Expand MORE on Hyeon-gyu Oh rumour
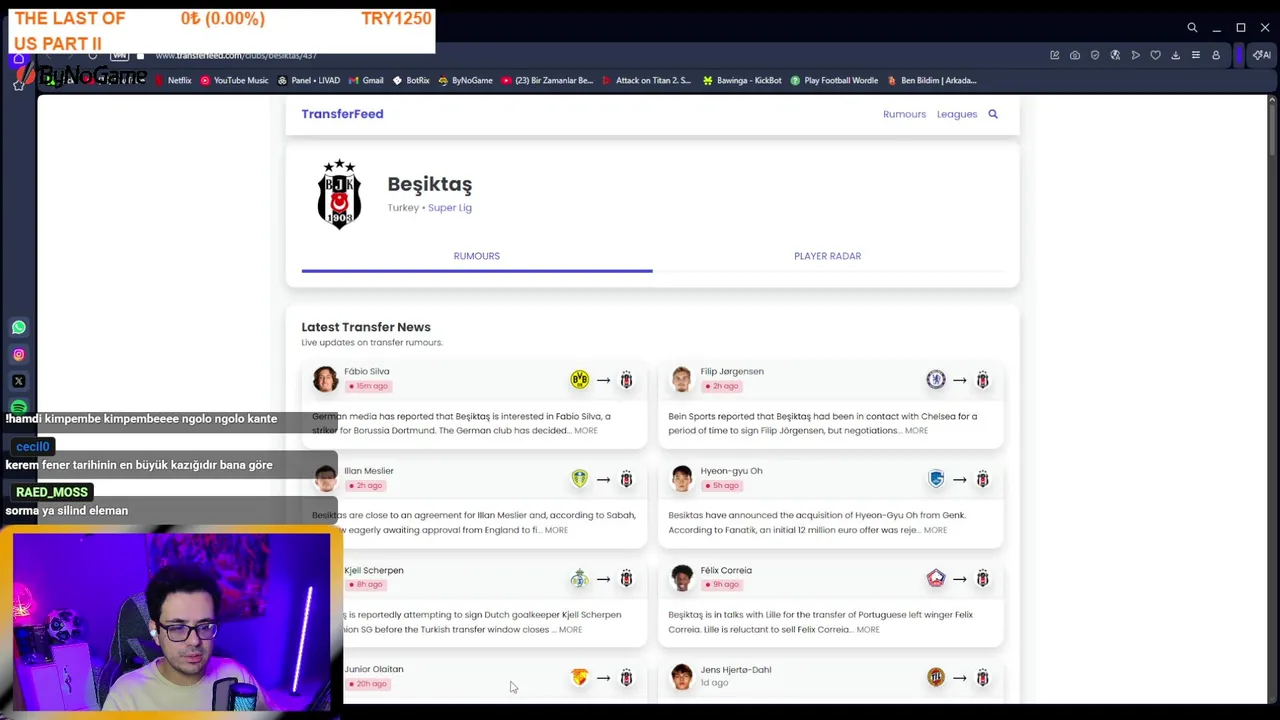 coord(935,530)
